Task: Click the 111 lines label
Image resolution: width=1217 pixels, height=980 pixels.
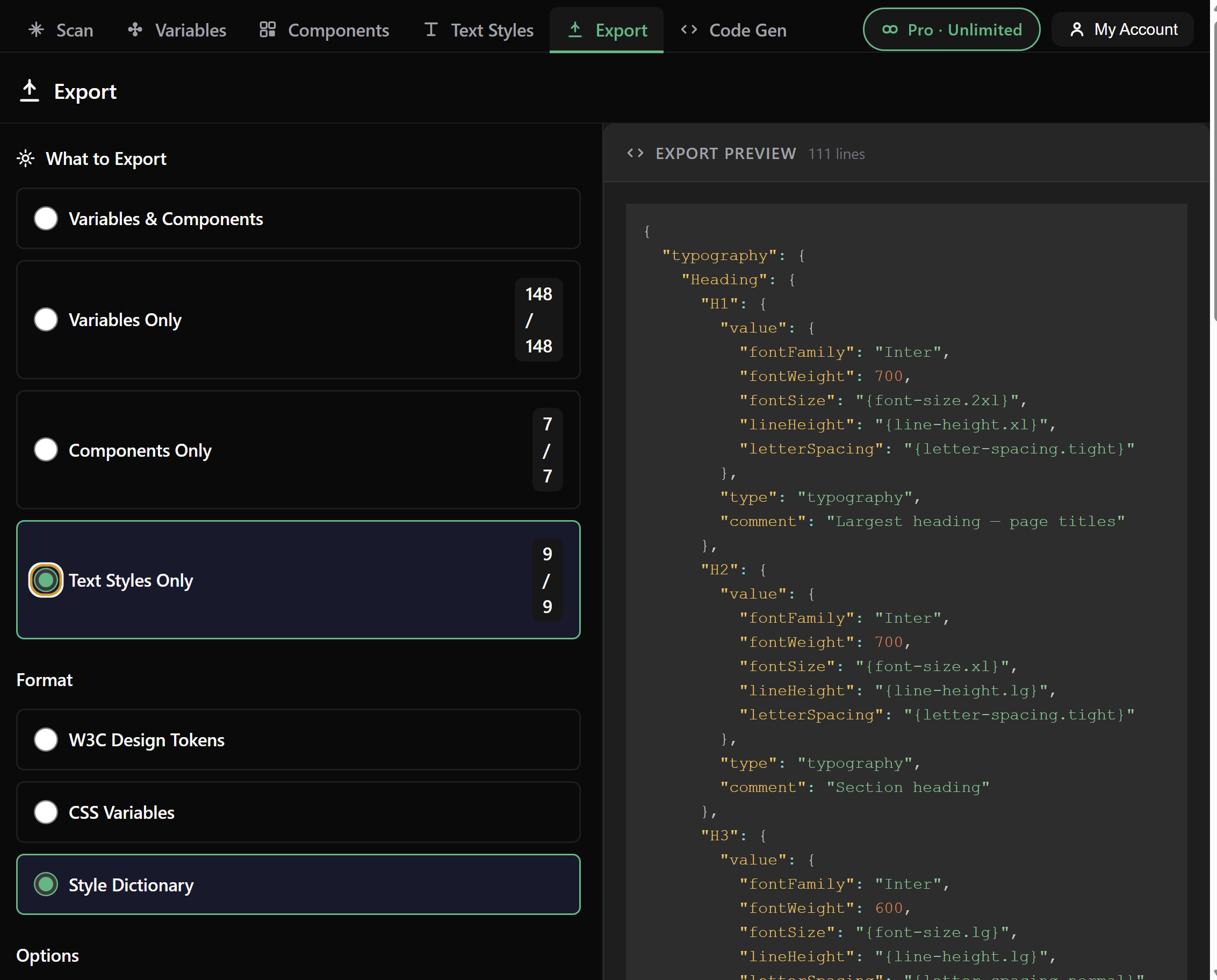Action: tap(837, 154)
